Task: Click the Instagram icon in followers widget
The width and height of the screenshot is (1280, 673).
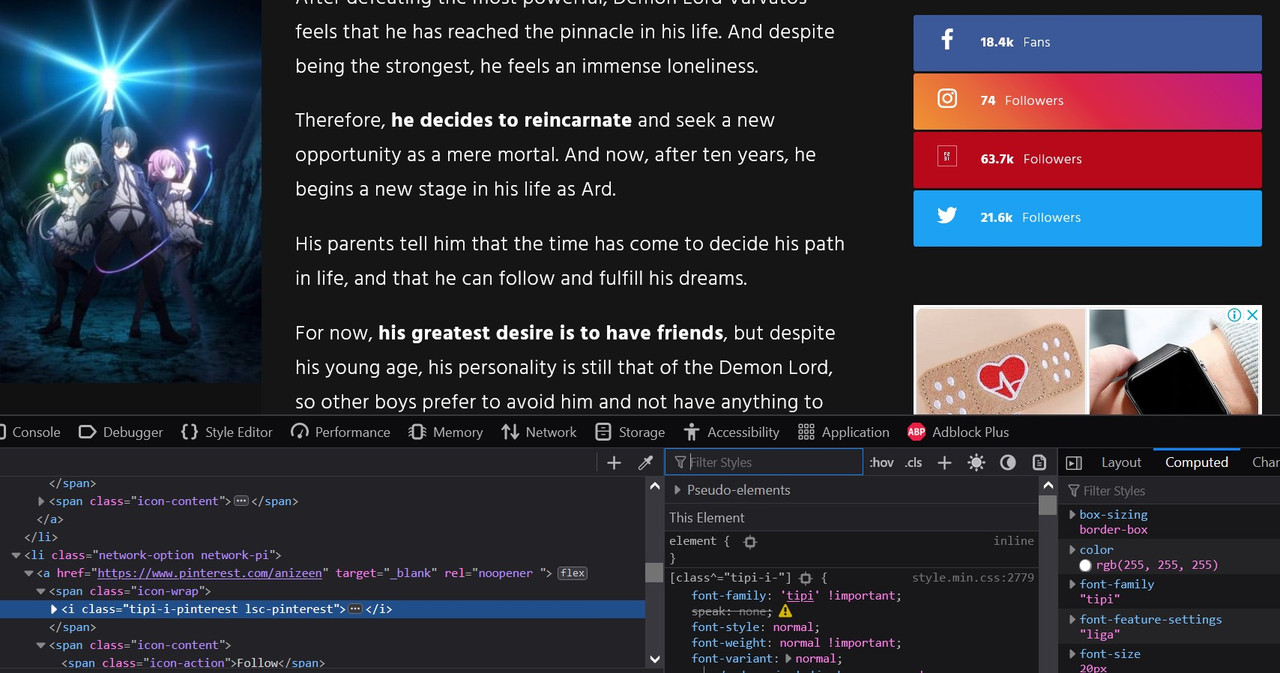Action: point(947,99)
